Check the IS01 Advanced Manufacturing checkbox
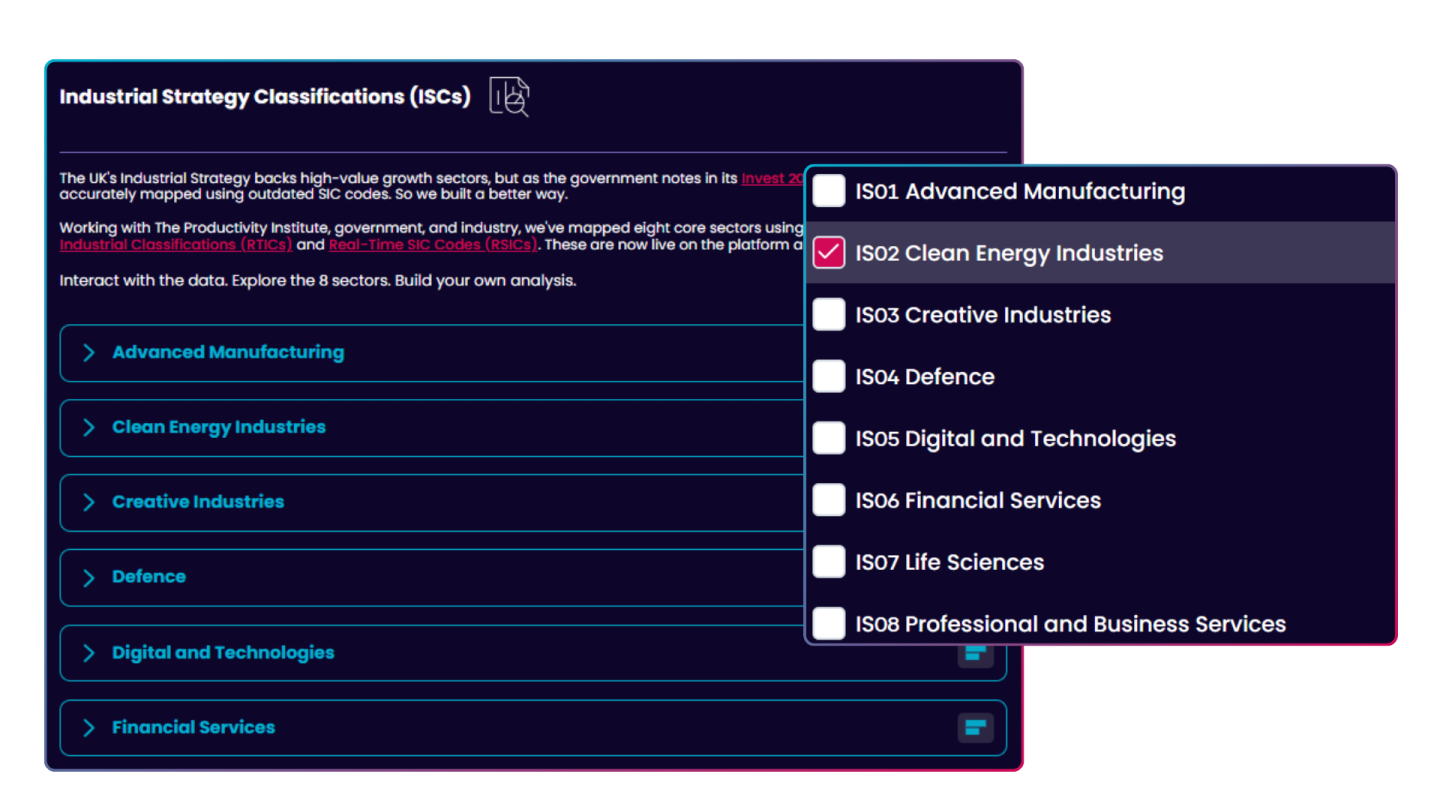 pos(828,190)
